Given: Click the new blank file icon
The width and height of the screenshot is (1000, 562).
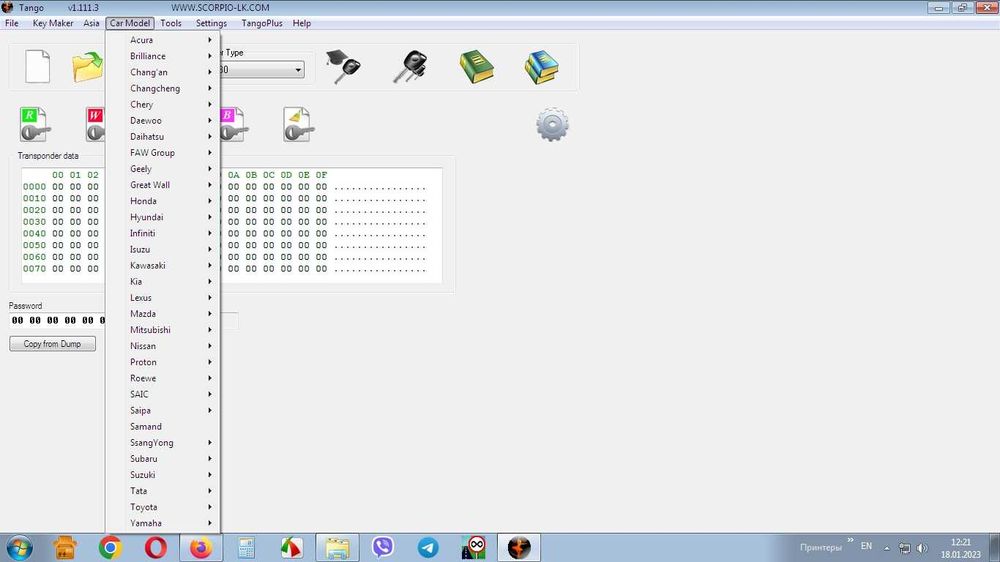Looking at the screenshot, I should (37, 66).
